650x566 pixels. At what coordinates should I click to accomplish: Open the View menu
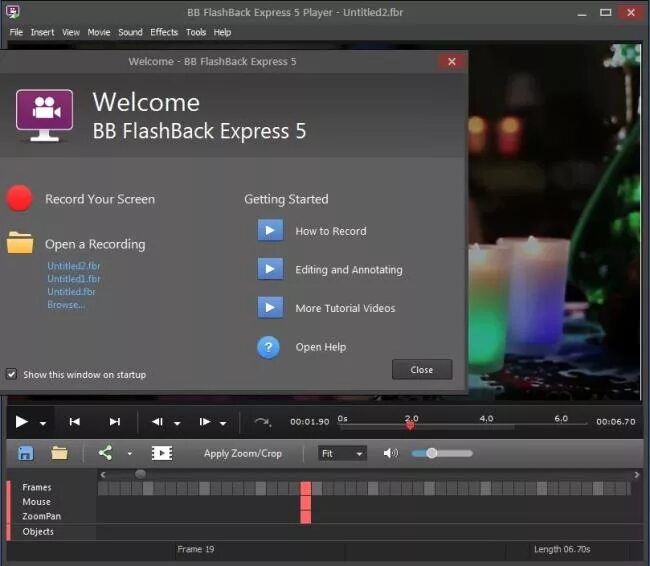71,32
